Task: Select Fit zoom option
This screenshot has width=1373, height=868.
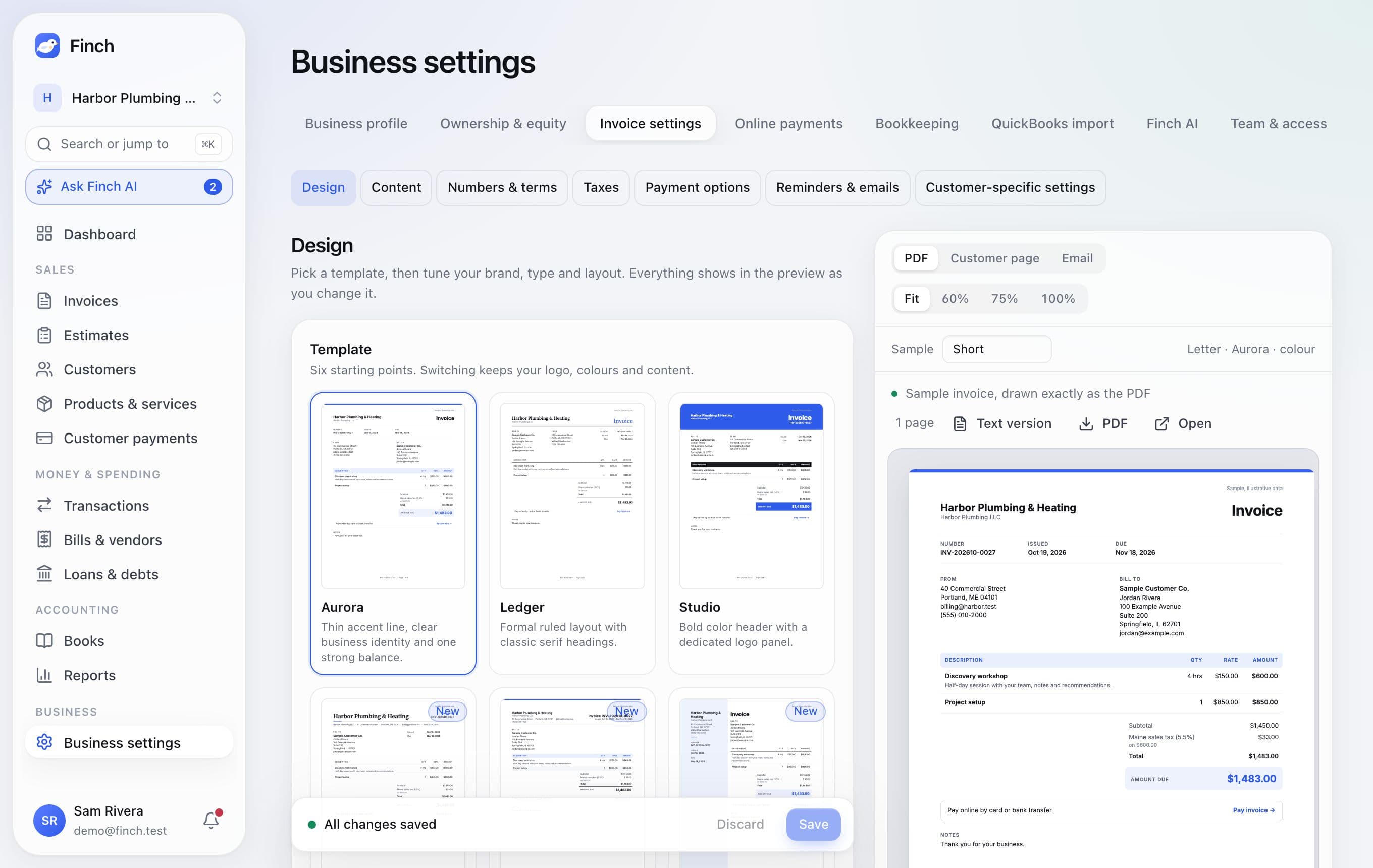Action: click(911, 299)
